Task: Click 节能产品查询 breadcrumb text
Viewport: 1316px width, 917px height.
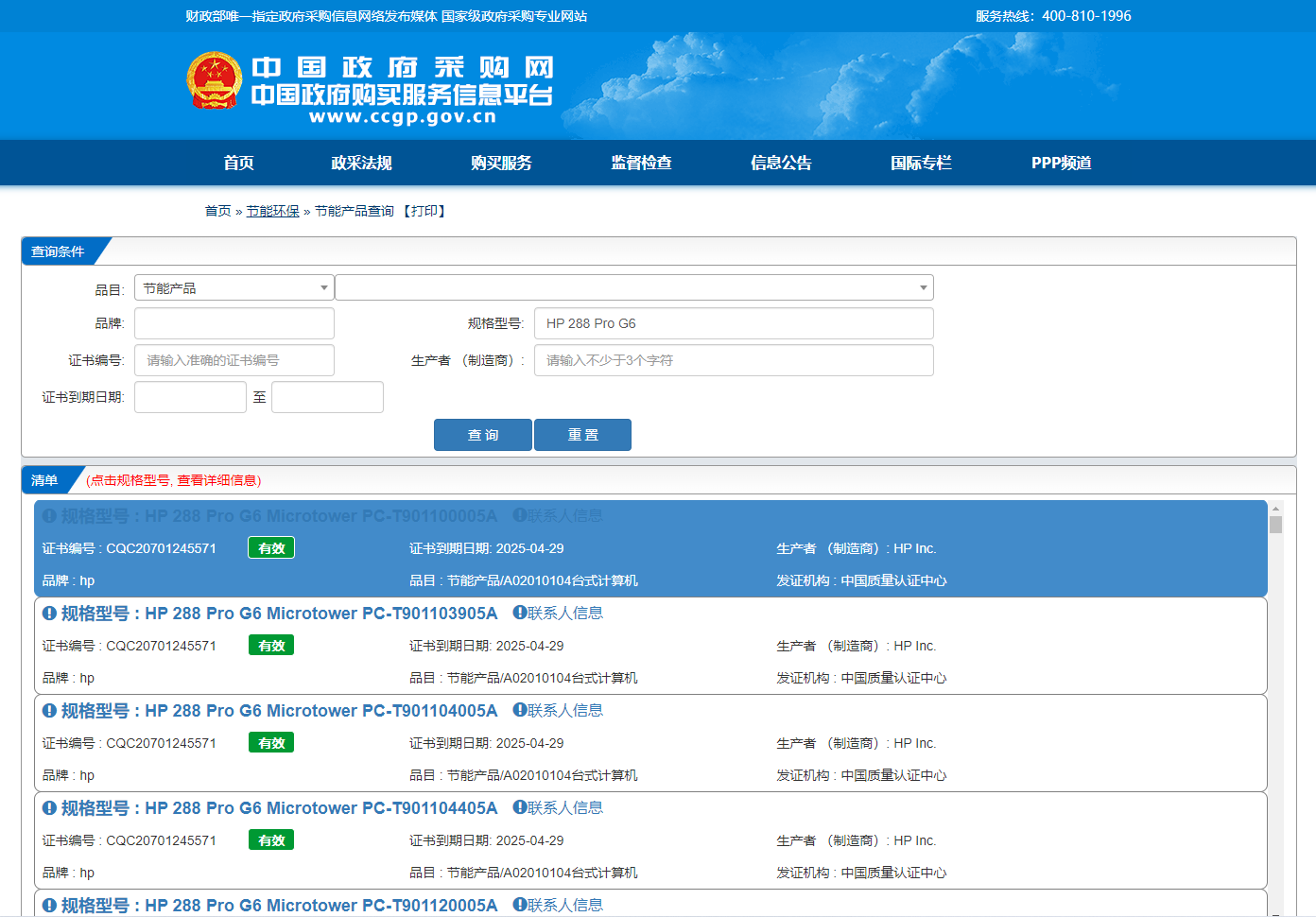Action: [x=354, y=211]
